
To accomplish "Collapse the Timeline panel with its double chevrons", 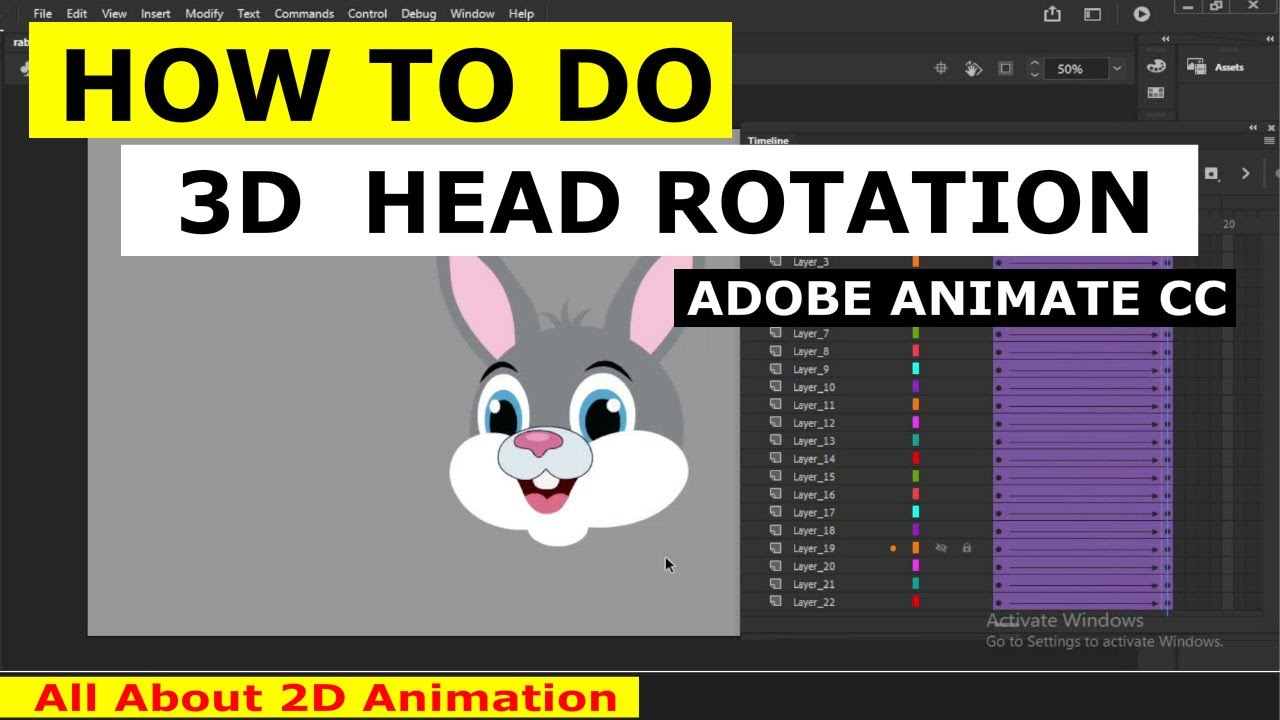I will tap(1252, 127).
